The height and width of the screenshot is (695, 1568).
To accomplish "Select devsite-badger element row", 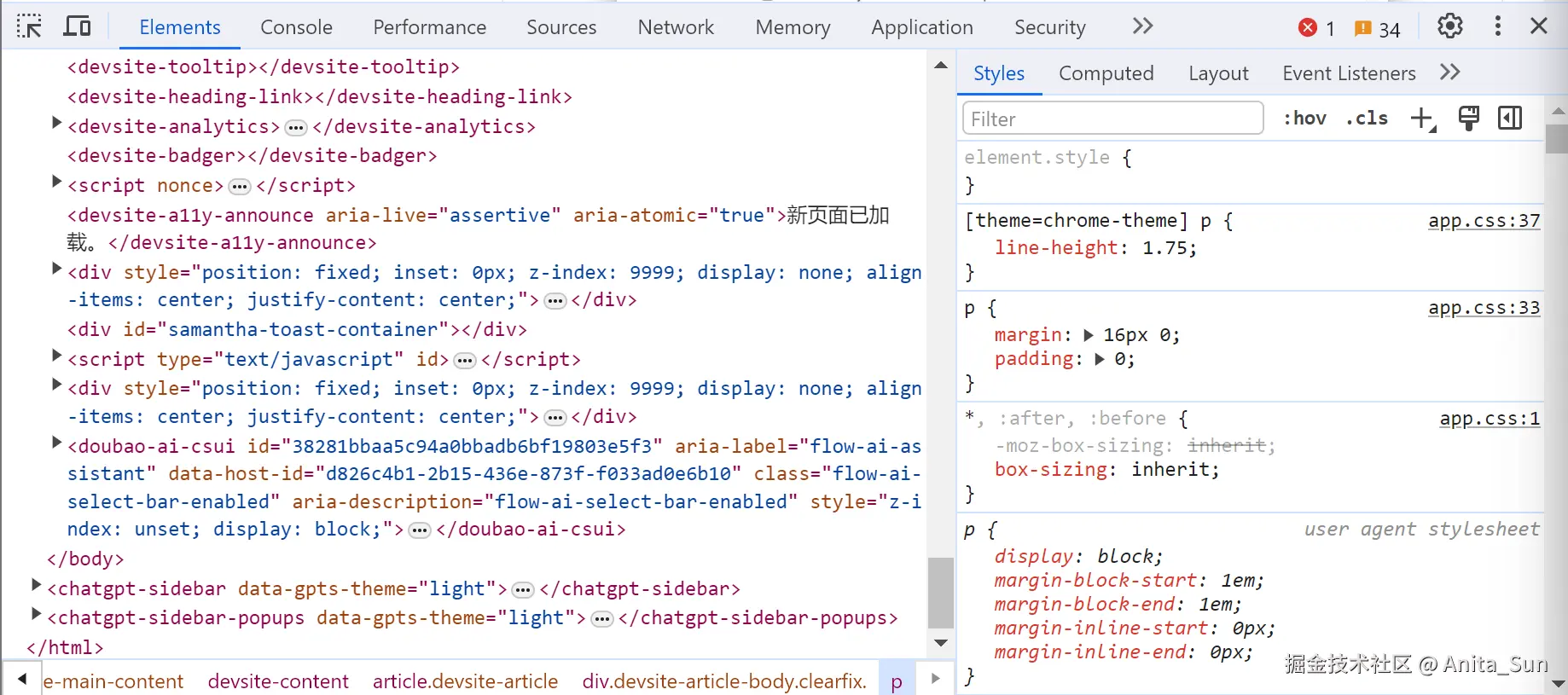I will point(253,155).
